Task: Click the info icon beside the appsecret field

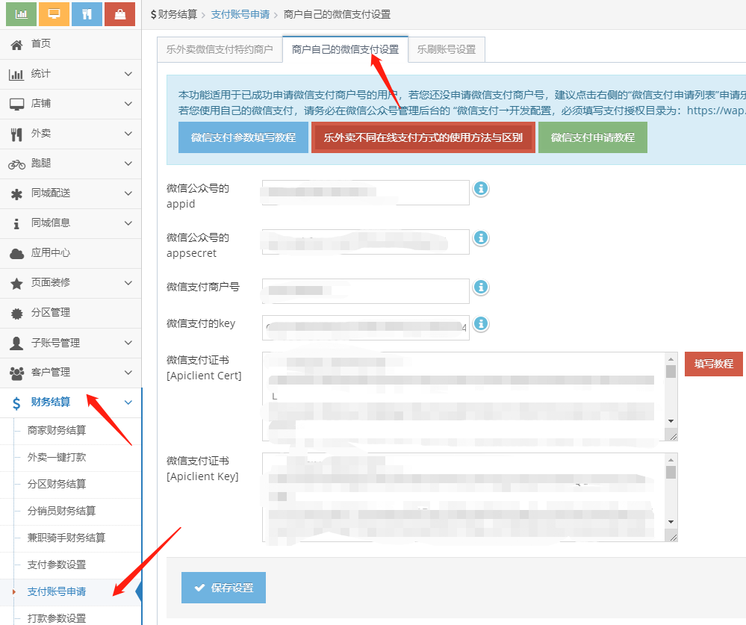Action: click(x=480, y=238)
